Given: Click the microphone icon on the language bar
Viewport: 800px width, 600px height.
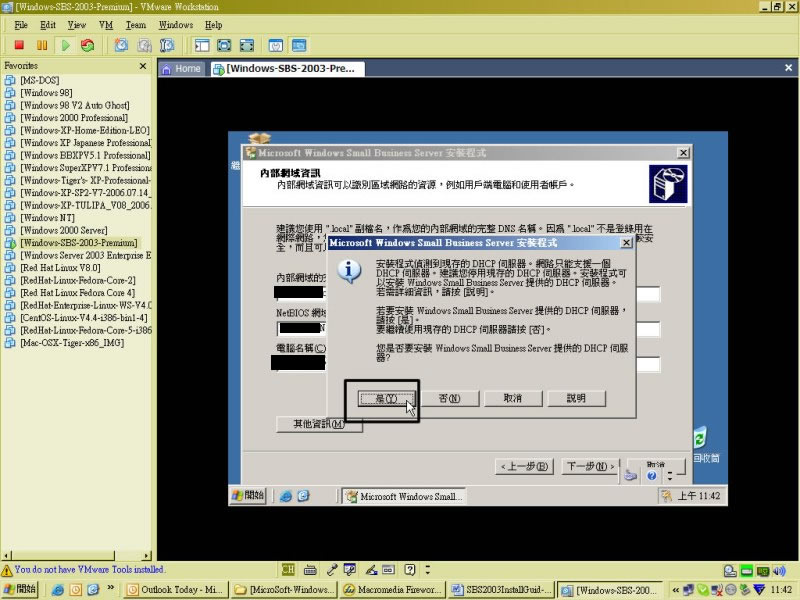Looking at the screenshot, I should 332,569.
